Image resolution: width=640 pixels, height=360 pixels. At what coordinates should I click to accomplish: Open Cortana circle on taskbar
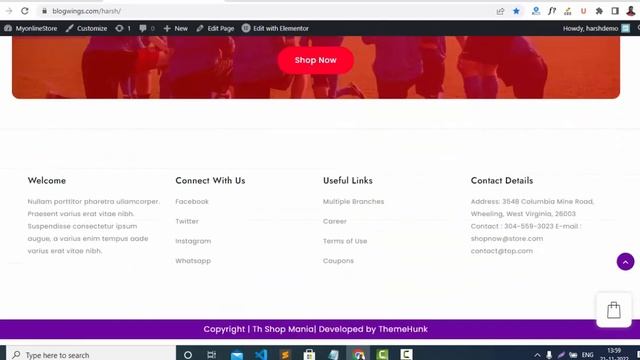(188, 355)
